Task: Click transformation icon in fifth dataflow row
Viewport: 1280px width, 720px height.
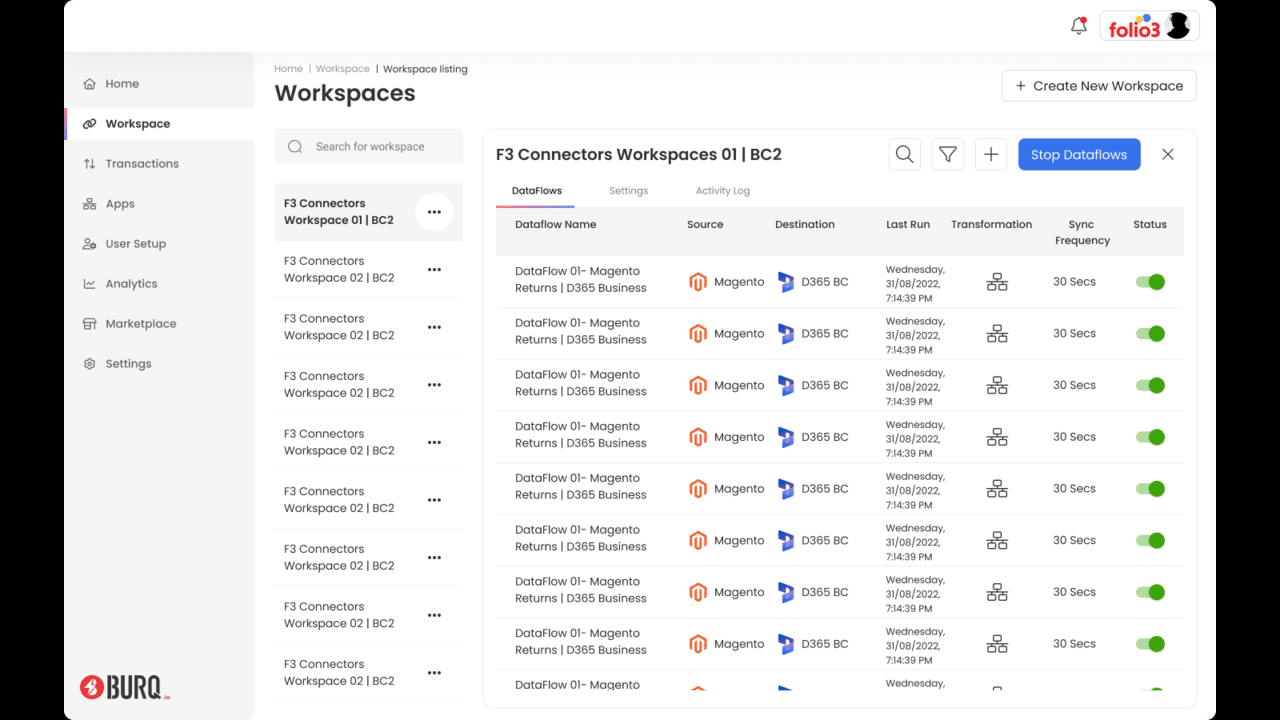Action: [x=997, y=489]
